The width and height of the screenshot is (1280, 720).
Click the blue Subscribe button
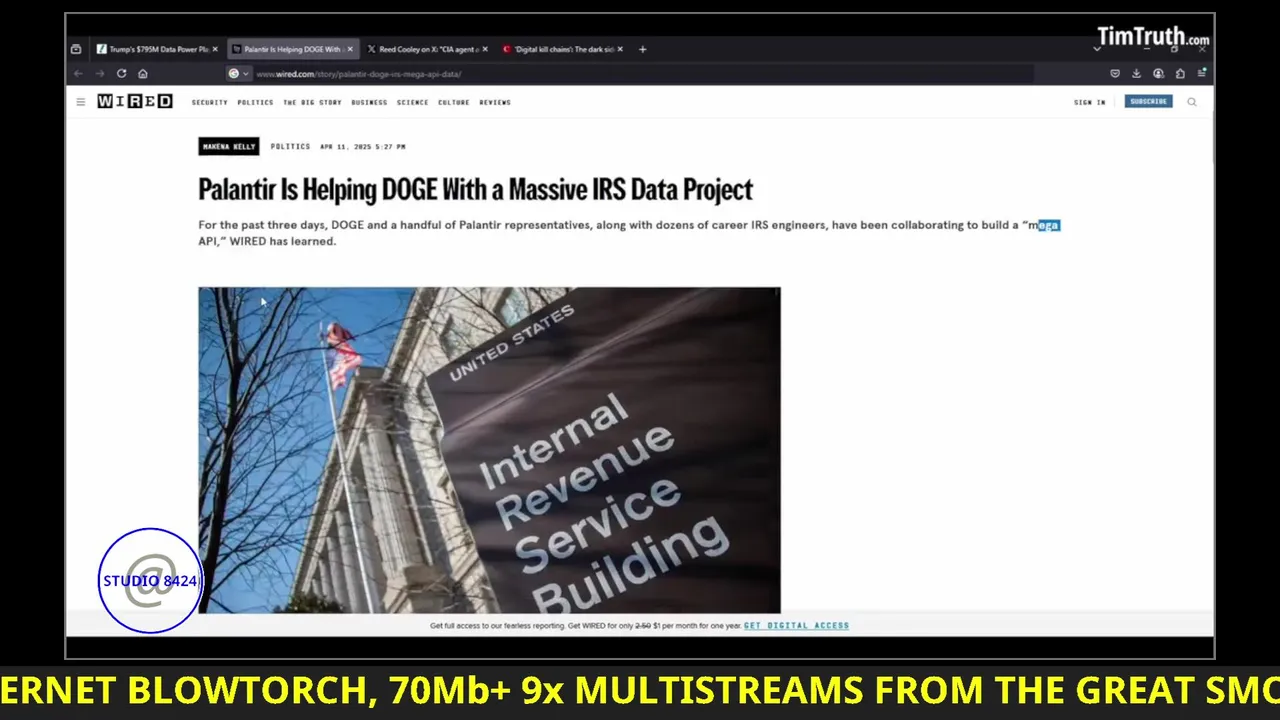click(1148, 102)
